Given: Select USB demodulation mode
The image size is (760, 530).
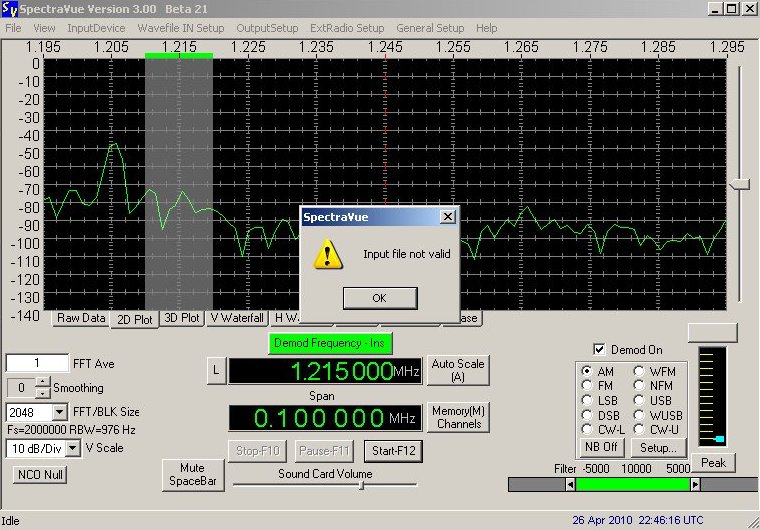Looking at the screenshot, I should pyautogui.click(x=639, y=401).
